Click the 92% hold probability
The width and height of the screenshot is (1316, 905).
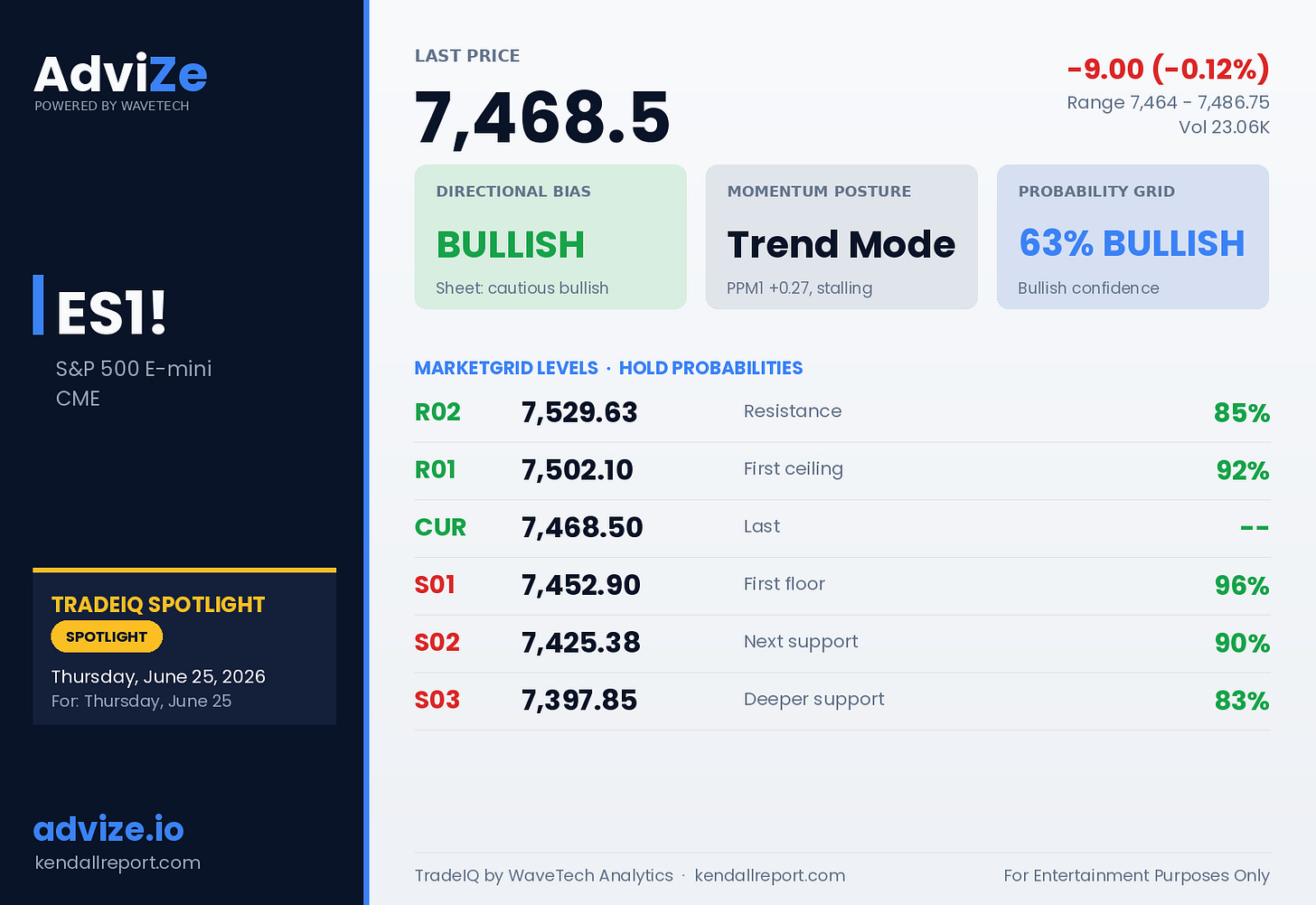(x=1243, y=471)
